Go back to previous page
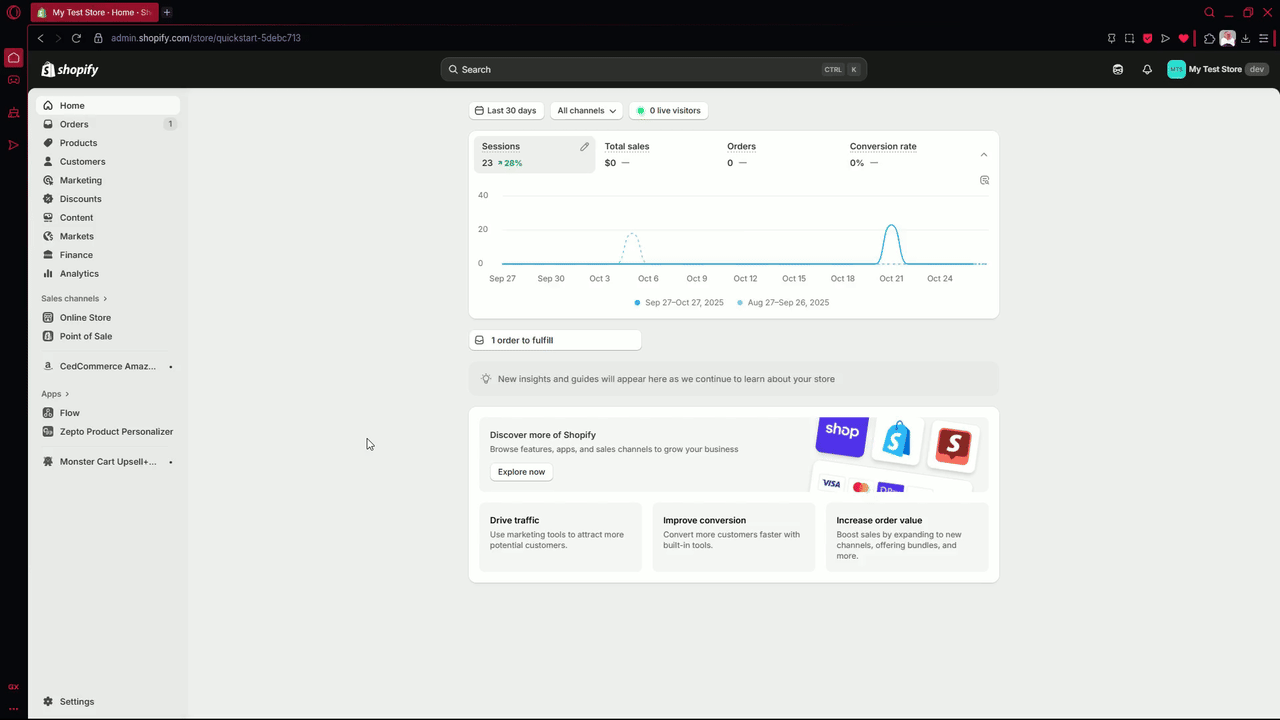This screenshot has height=720, width=1280. pos(41,38)
